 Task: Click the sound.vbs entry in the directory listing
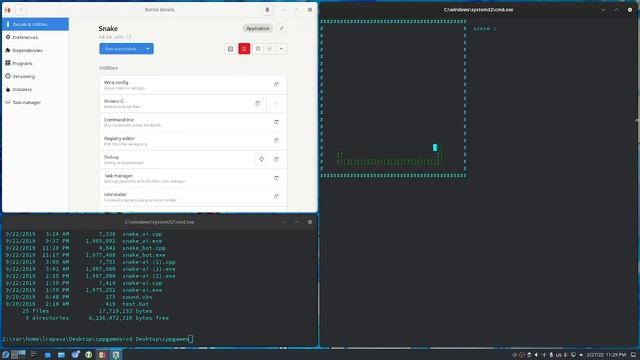(137, 297)
